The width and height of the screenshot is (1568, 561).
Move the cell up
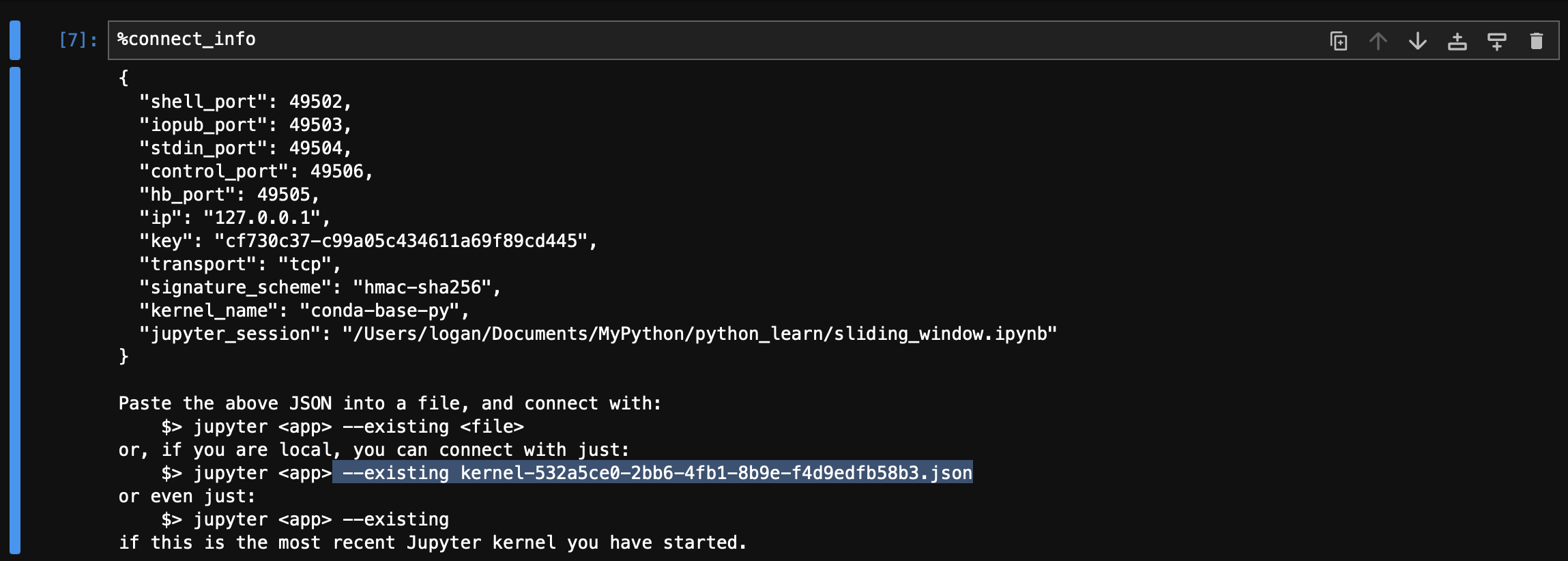[x=1378, y=40]
